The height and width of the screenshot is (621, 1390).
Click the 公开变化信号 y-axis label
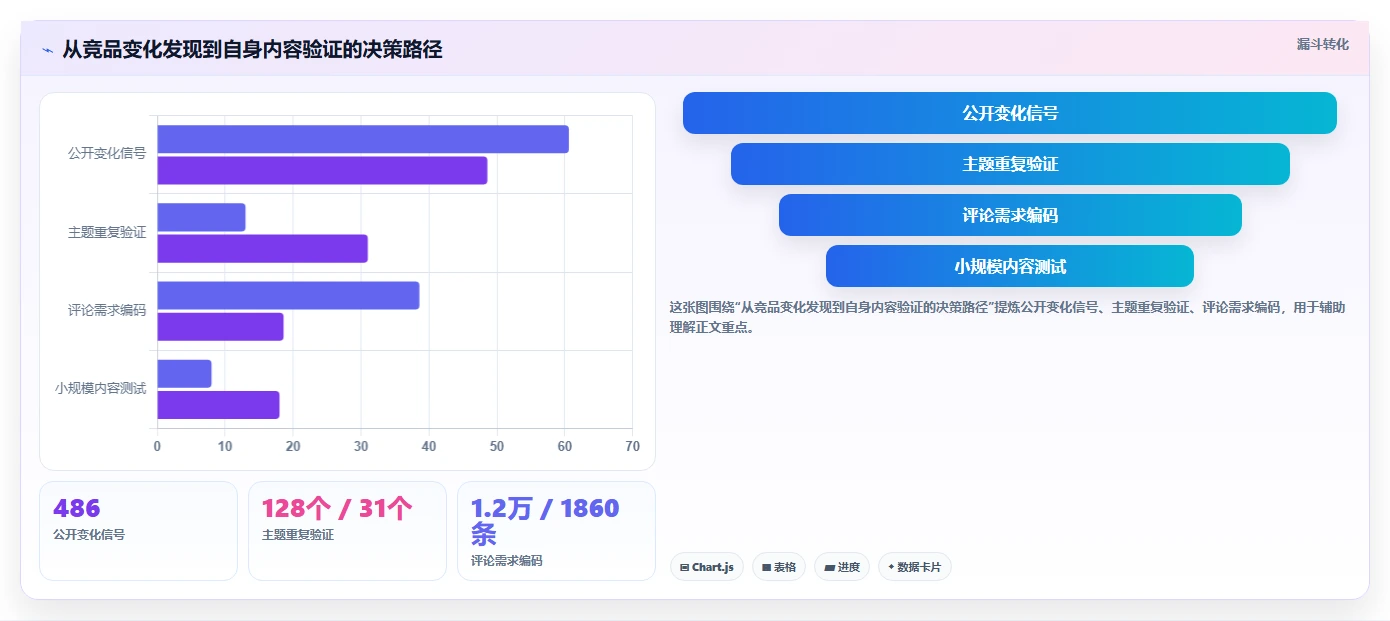click(107, 154)
